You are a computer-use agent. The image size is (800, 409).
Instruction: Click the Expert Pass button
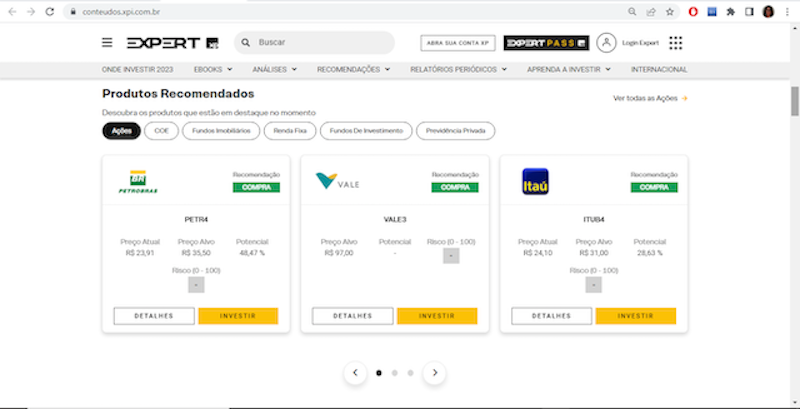click(546, 43)
